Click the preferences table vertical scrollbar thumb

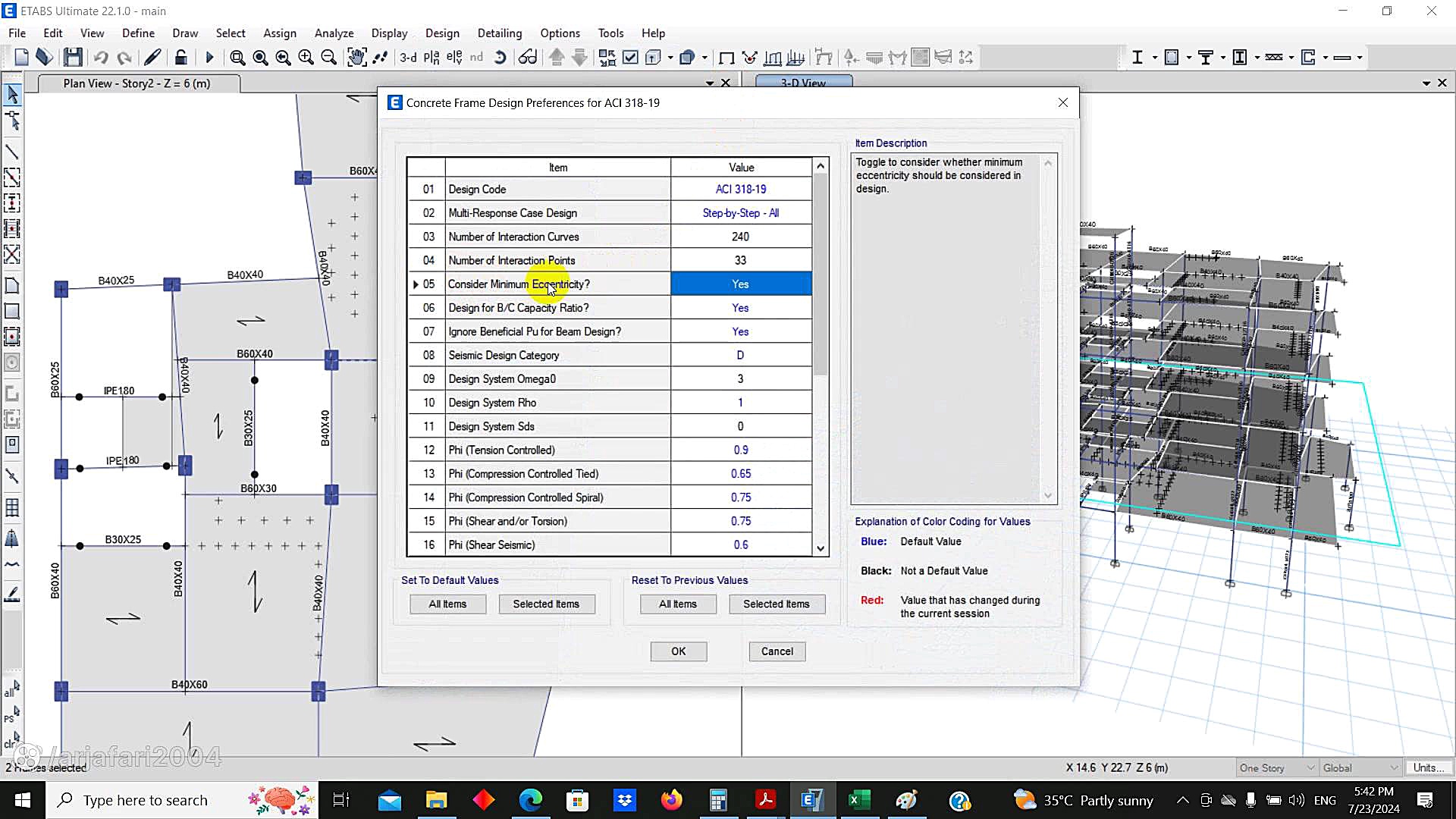click(821, 275)
